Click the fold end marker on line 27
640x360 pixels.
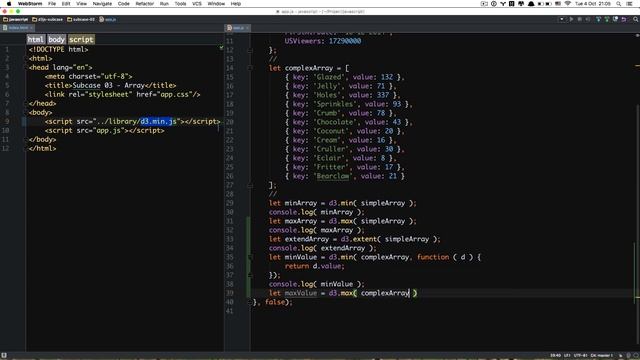[250, 185]
